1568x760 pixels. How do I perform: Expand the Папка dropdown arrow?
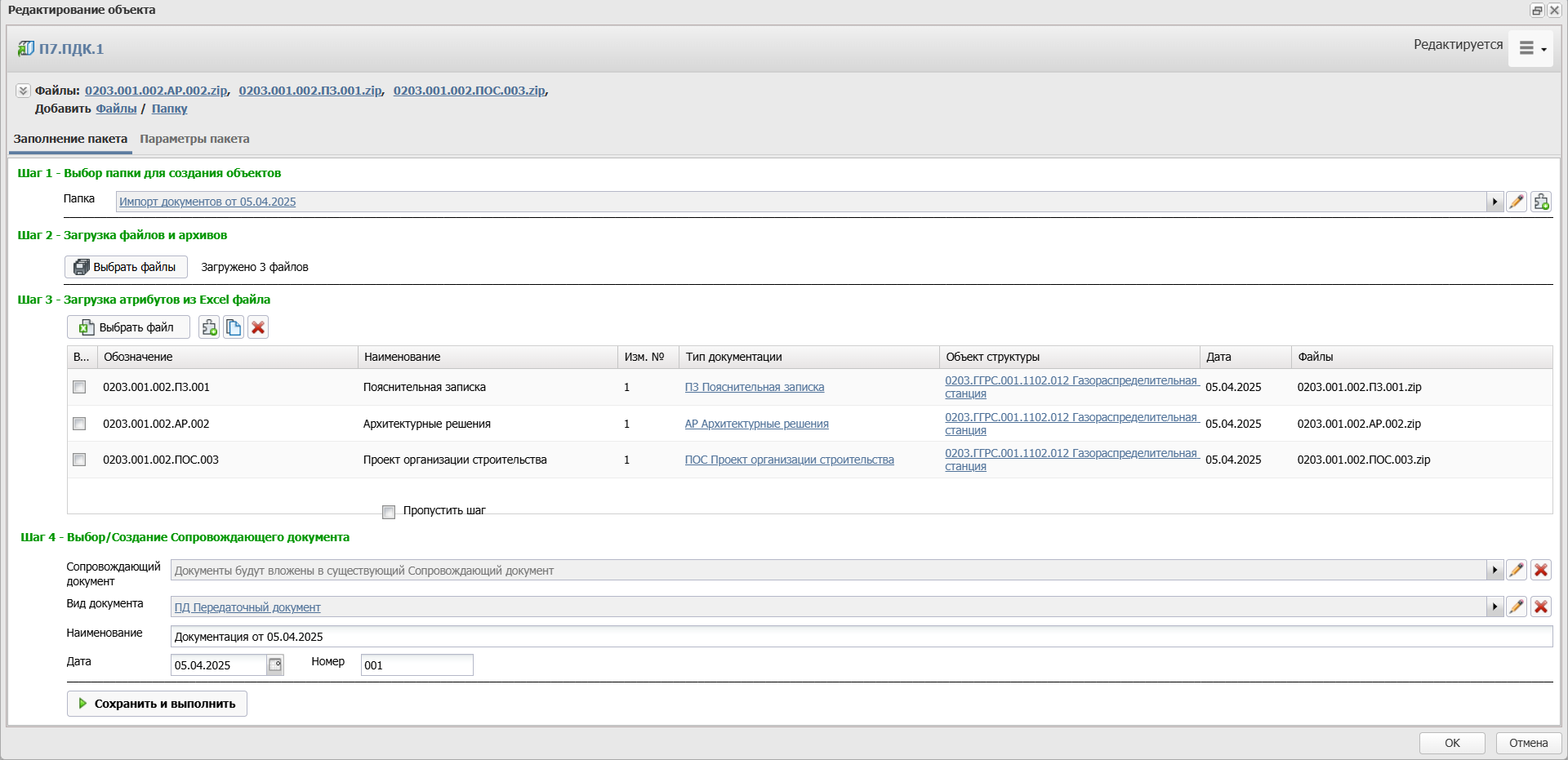tap(1494, 202)
